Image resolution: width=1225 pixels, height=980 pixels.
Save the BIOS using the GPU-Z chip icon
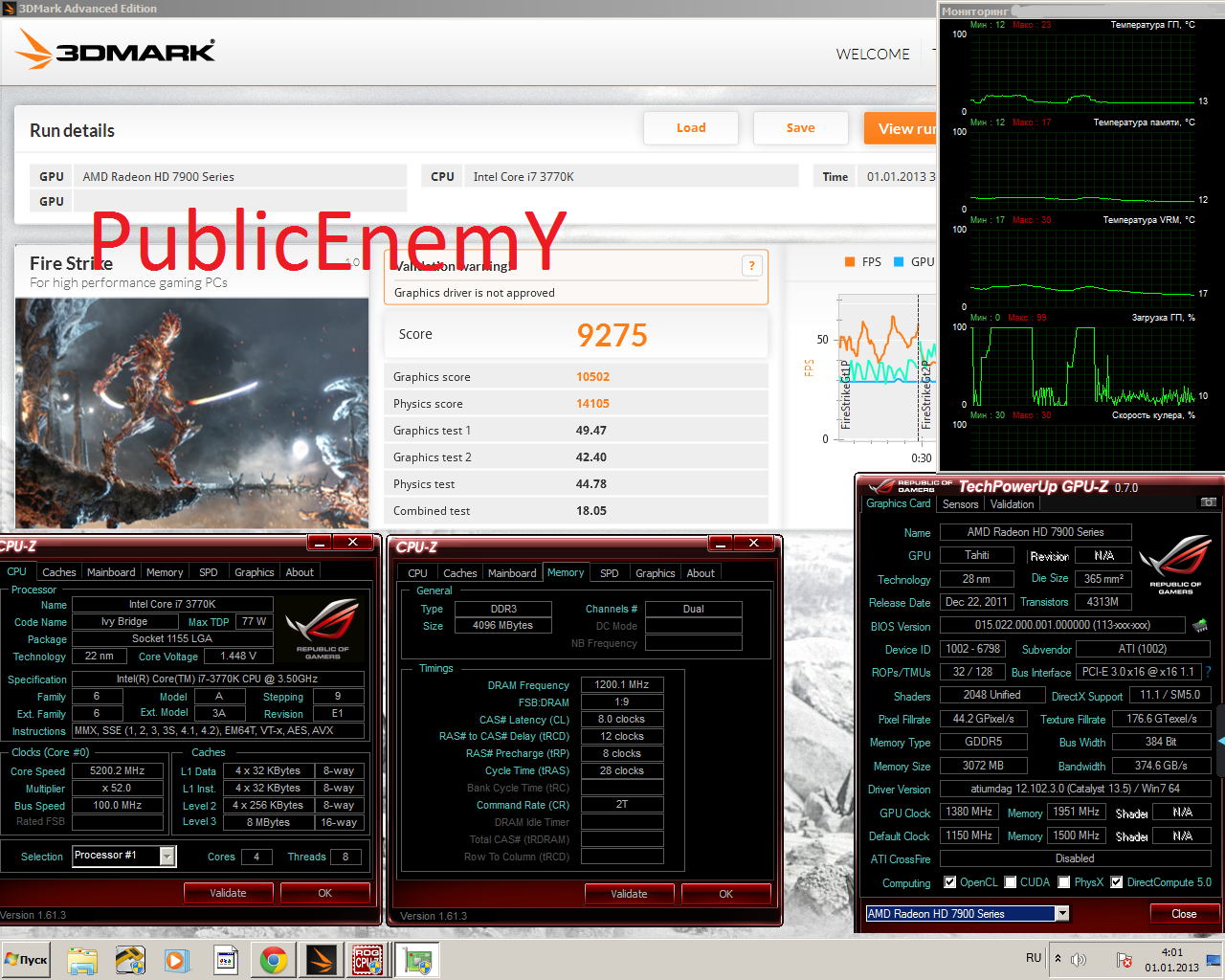tap(1200, 626)
